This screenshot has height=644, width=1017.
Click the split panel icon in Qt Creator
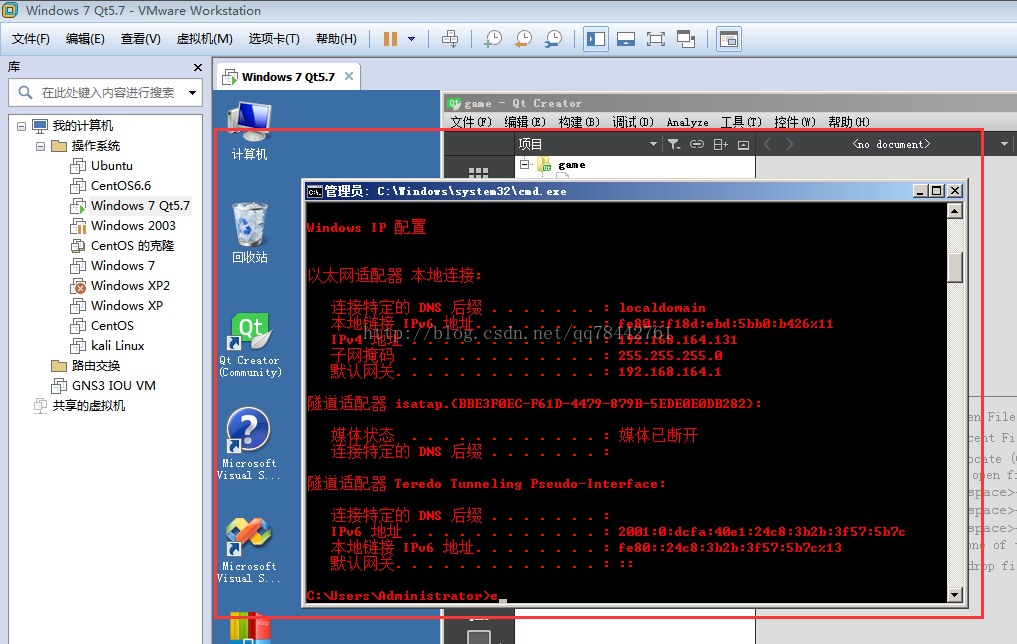coord(721,144)
